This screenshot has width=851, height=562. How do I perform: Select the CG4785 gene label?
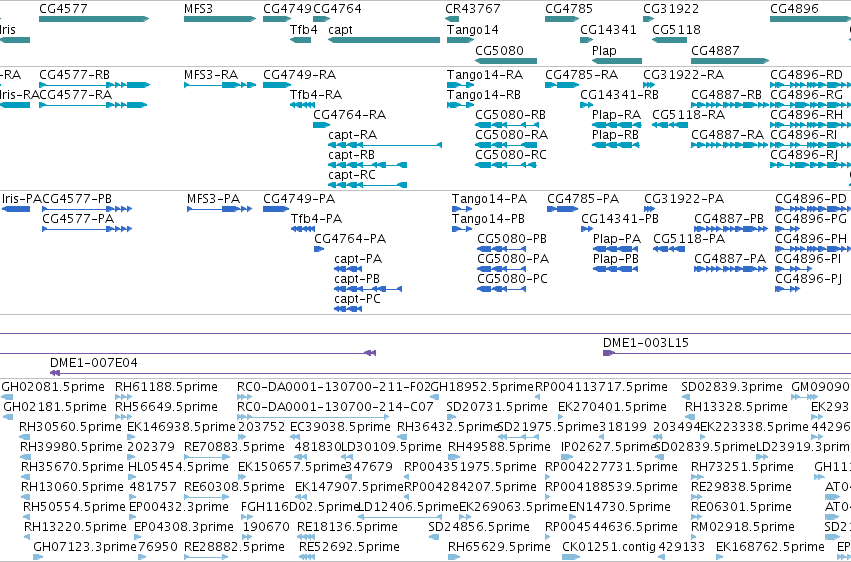(569, 9)
